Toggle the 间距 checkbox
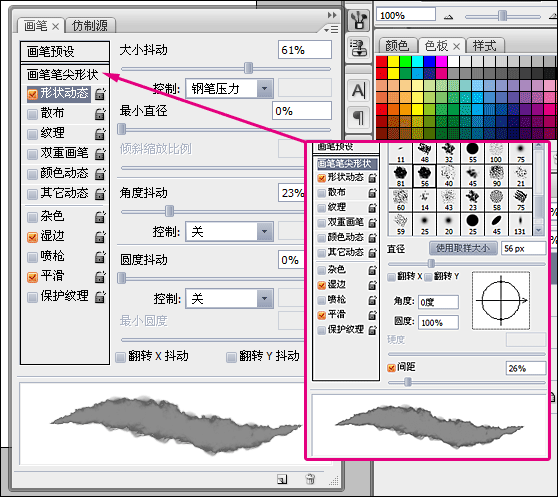Image resolution: width=558 pixels, height=497 pixels. pos(391,368)
